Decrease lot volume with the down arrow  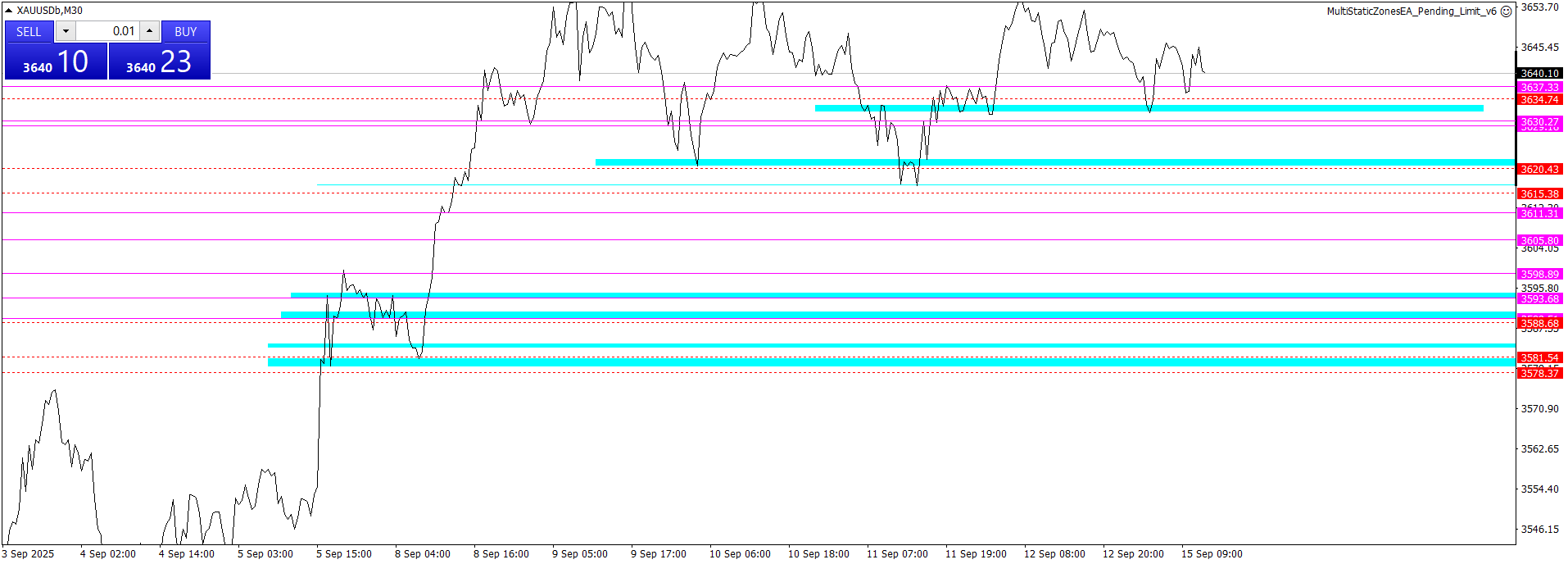pyautogui.click(x=66, y=31)
